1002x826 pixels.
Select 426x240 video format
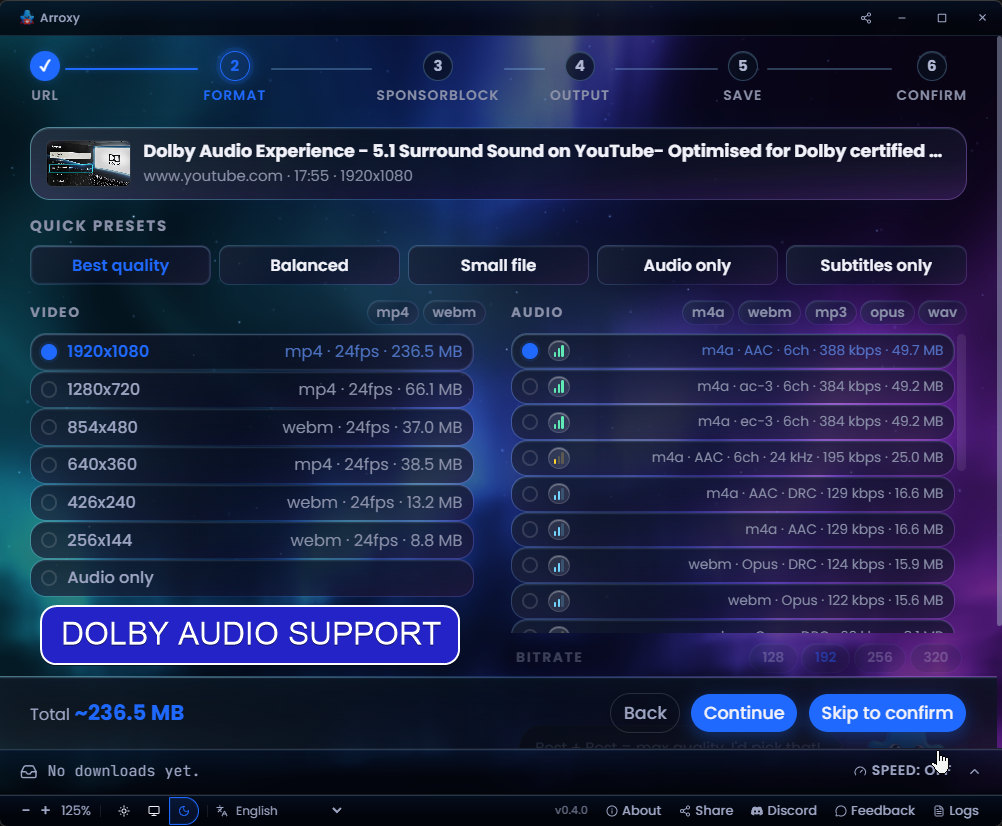252,503
